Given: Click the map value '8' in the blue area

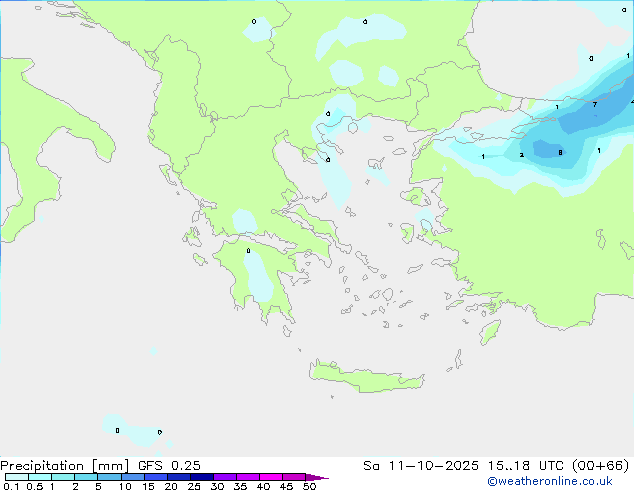Looking at the screenshot, I should click(x=560, y=152).
